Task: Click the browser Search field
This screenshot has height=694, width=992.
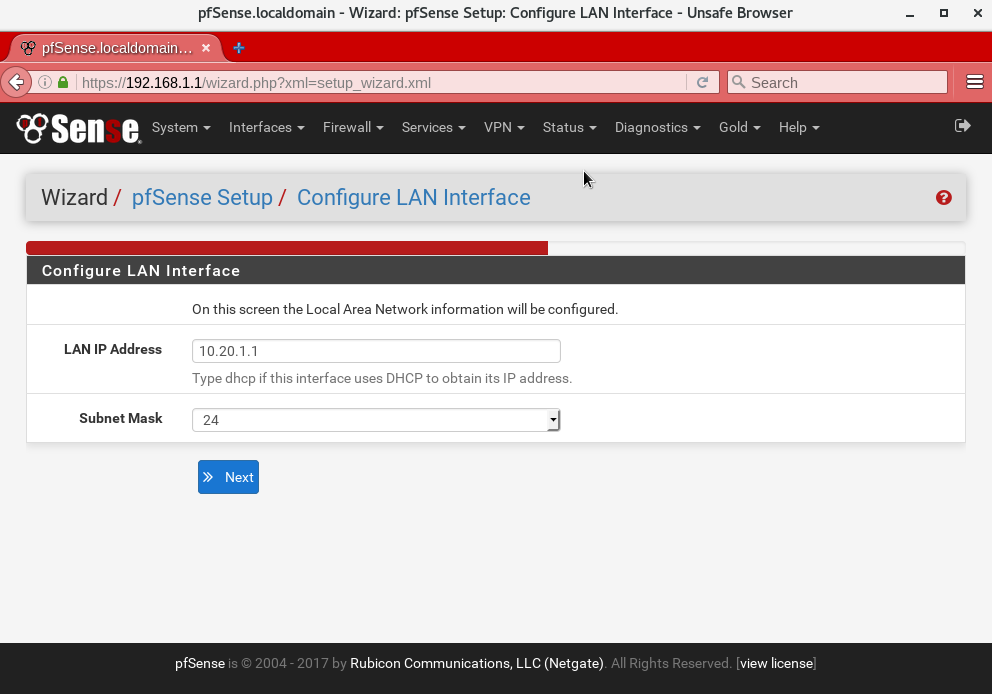Action: point(837,83)
